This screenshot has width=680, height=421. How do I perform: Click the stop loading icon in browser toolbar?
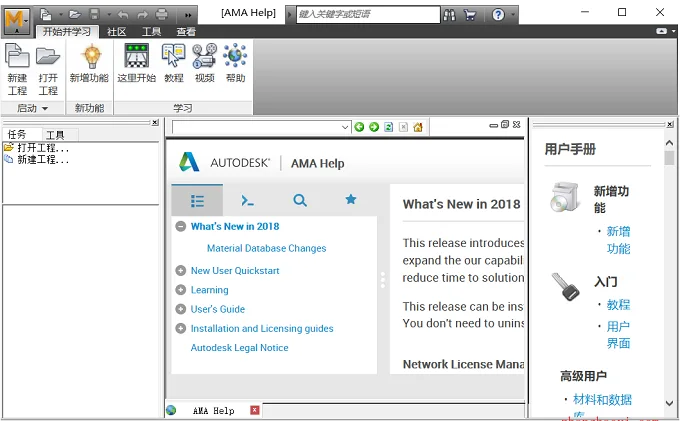point(403,127)
